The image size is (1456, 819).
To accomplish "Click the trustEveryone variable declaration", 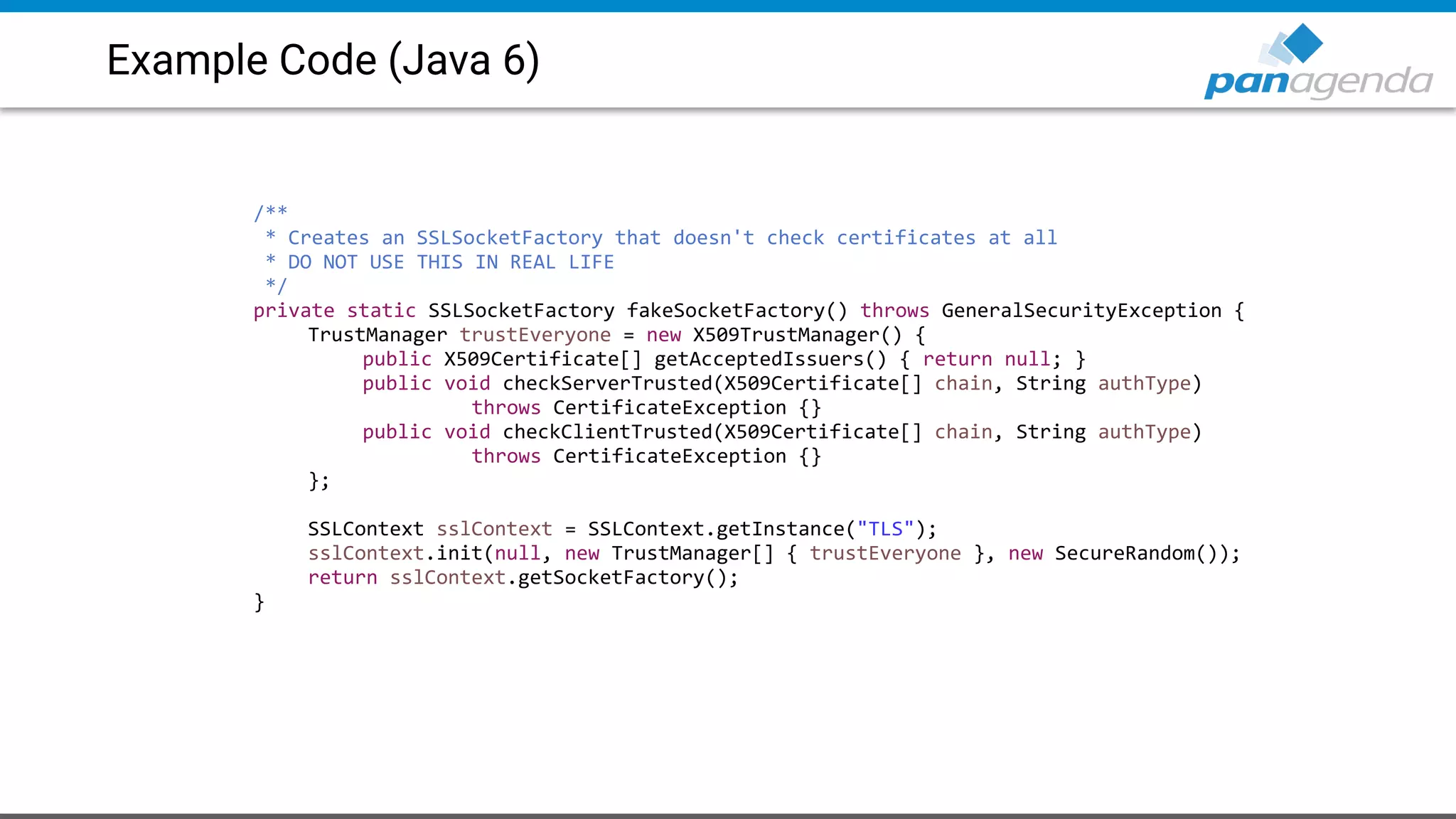I will 535,335.
